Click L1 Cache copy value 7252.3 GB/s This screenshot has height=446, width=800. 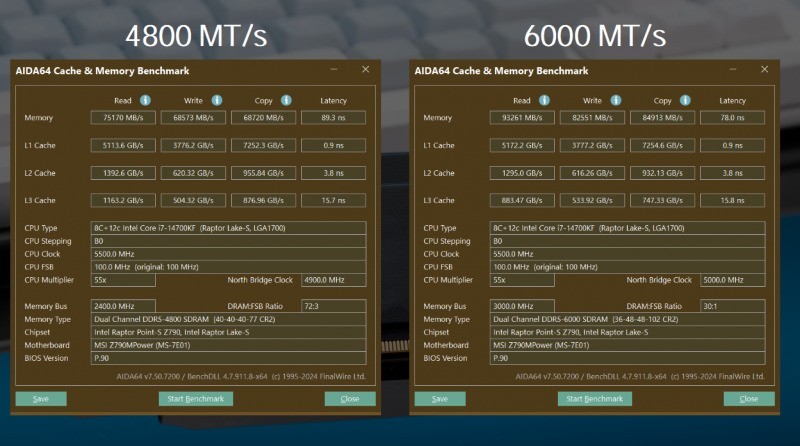click(263, 145)
